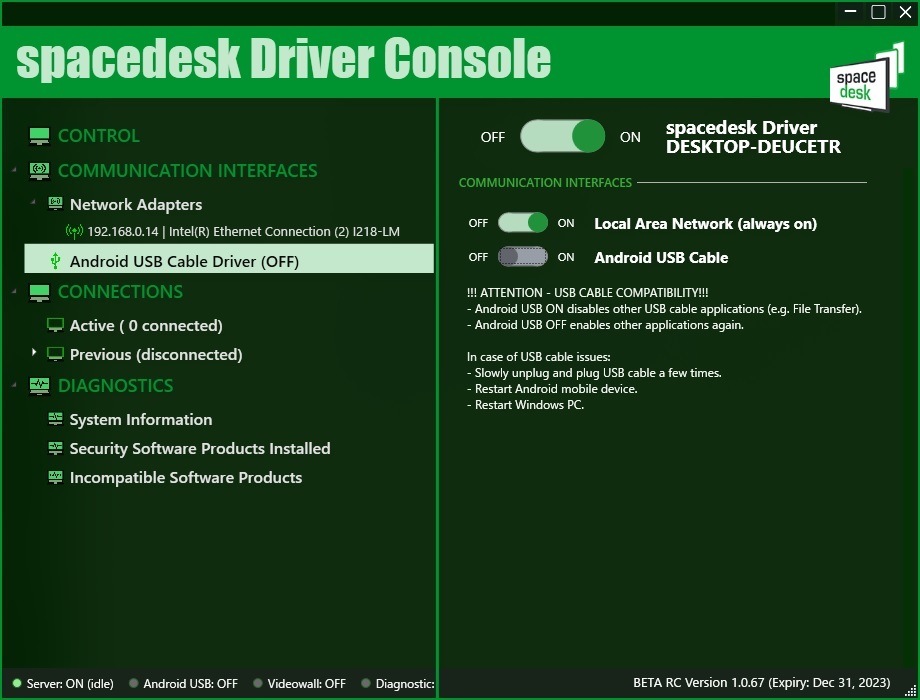Click the Android USB Cable label
Image resolution: width=920 pixels, height=700 pixels.
[661, 258]
